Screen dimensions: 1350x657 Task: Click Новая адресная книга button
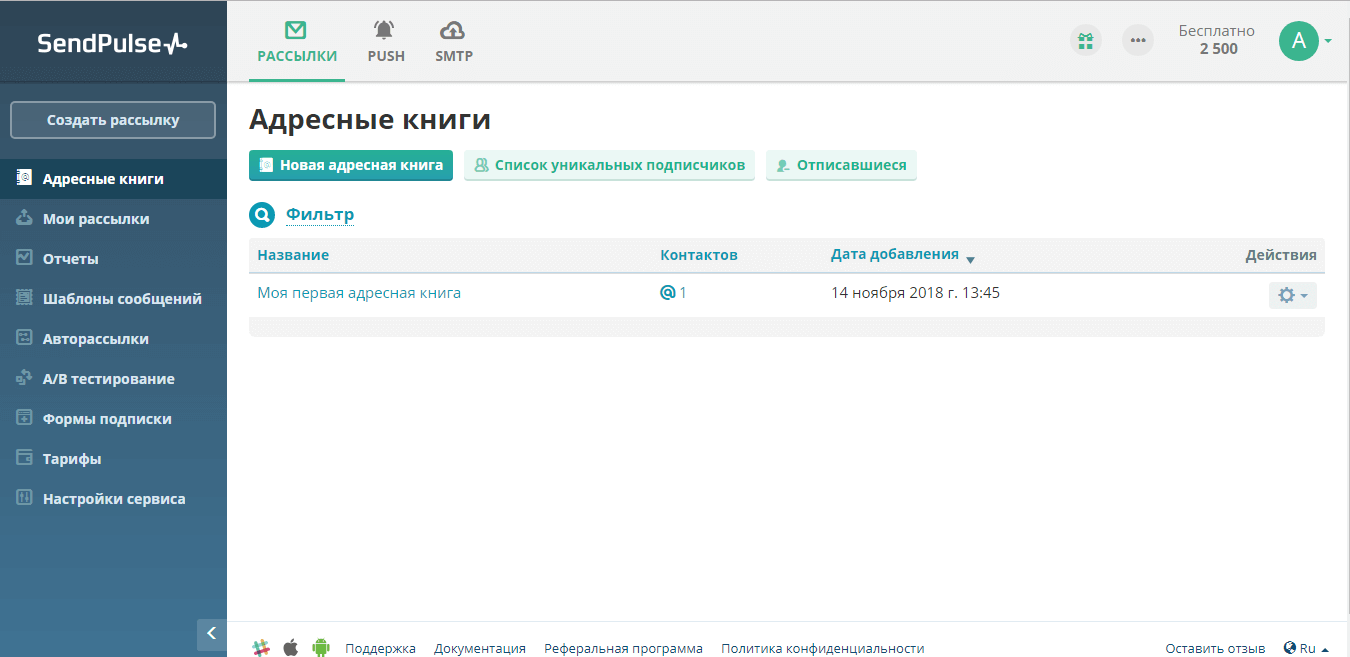pyautogui.click(x=351, y=165)
